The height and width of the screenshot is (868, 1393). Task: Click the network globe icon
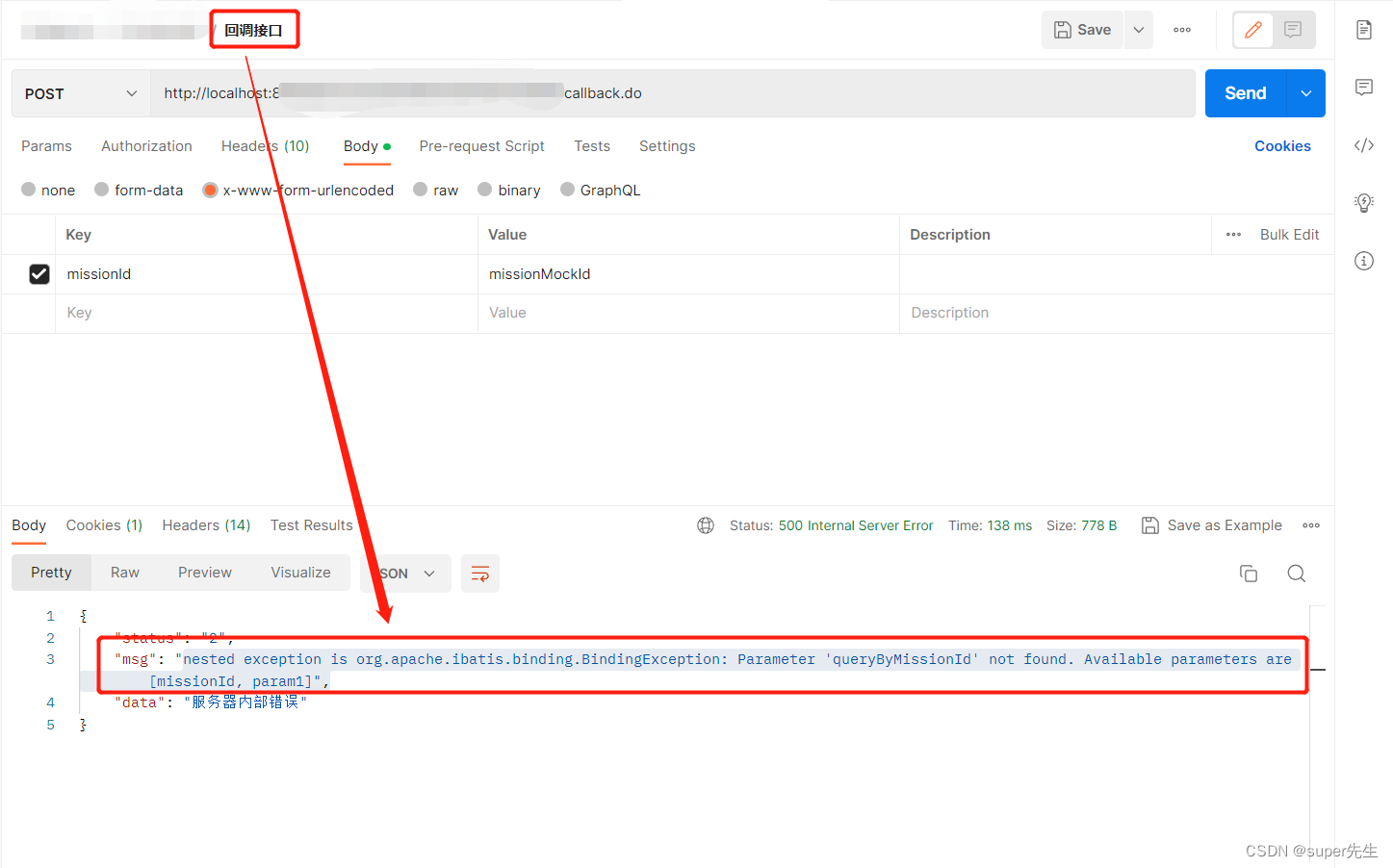click(706, 525)
